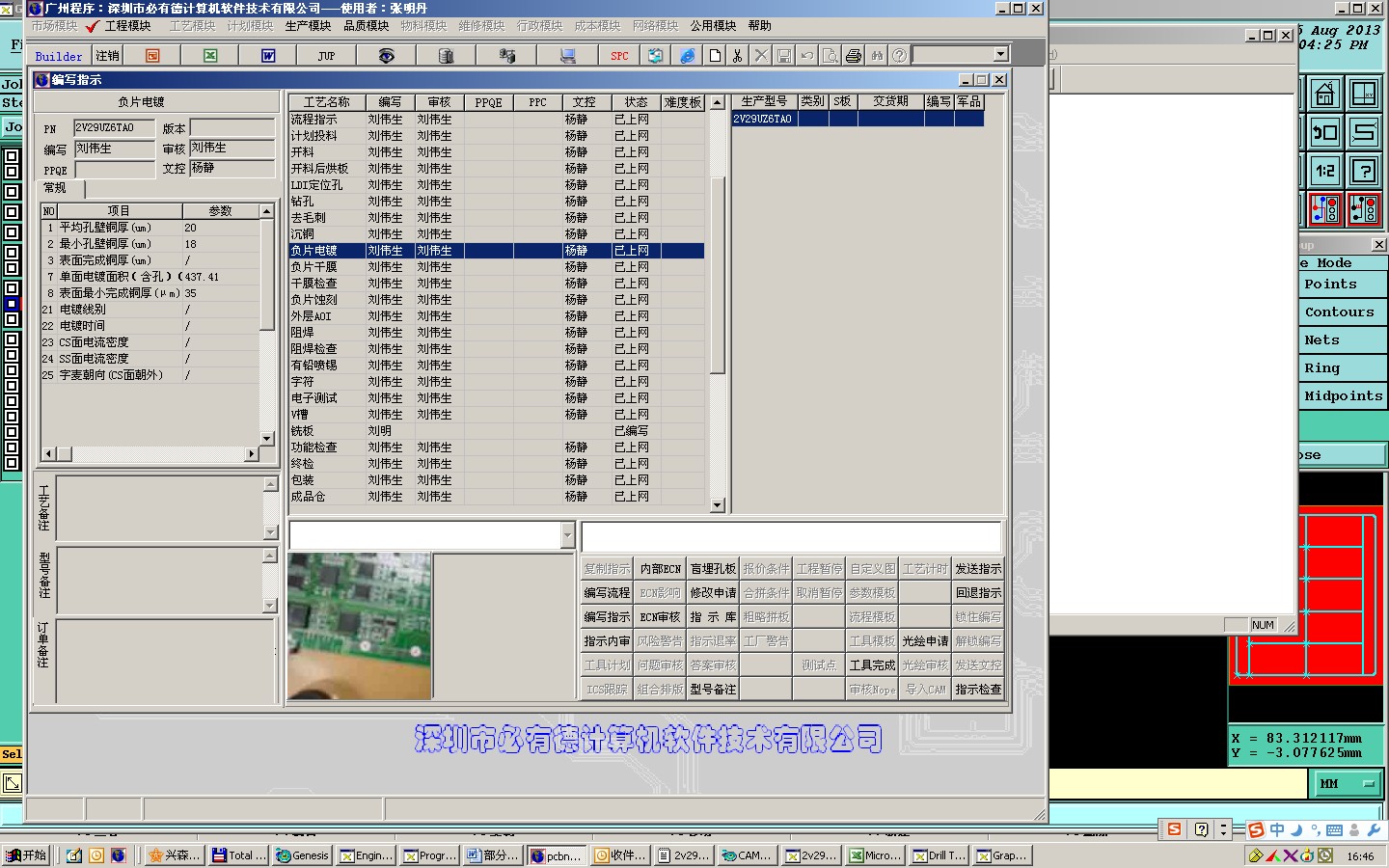Screen dimensions: 1389x868
Task: Click the 工艺名称 column header
Action: click(x=326, y=102)
